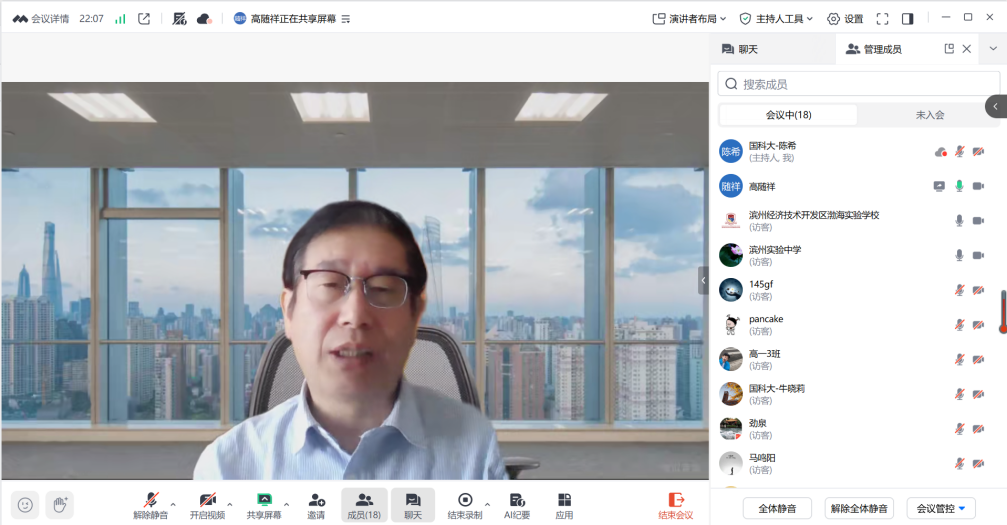The height and width of the screenshot is (525, 1007).
Task: Enter full screen mode icon
Action: (882, 18)
